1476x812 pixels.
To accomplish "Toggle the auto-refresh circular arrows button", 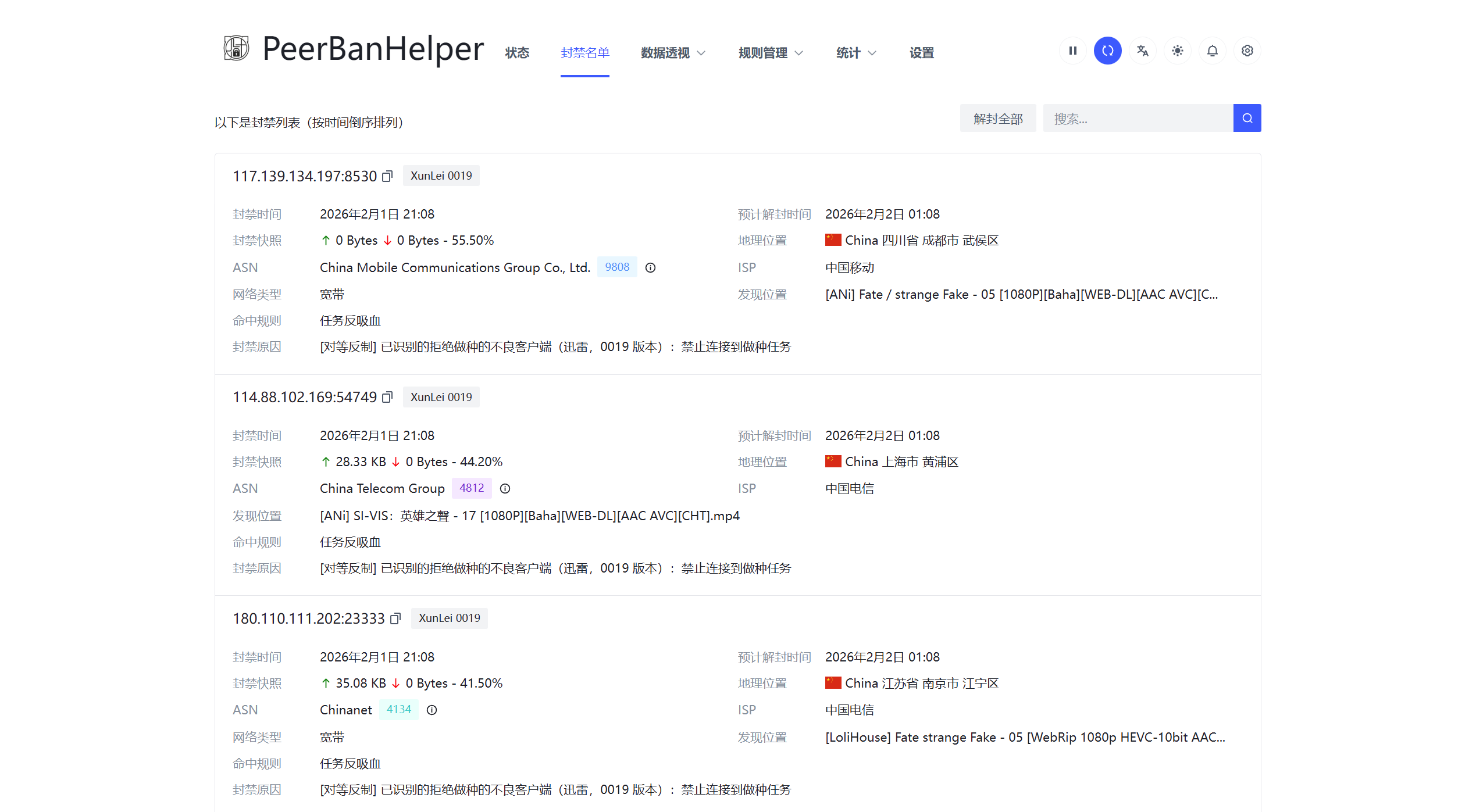I will (1107, 51).
